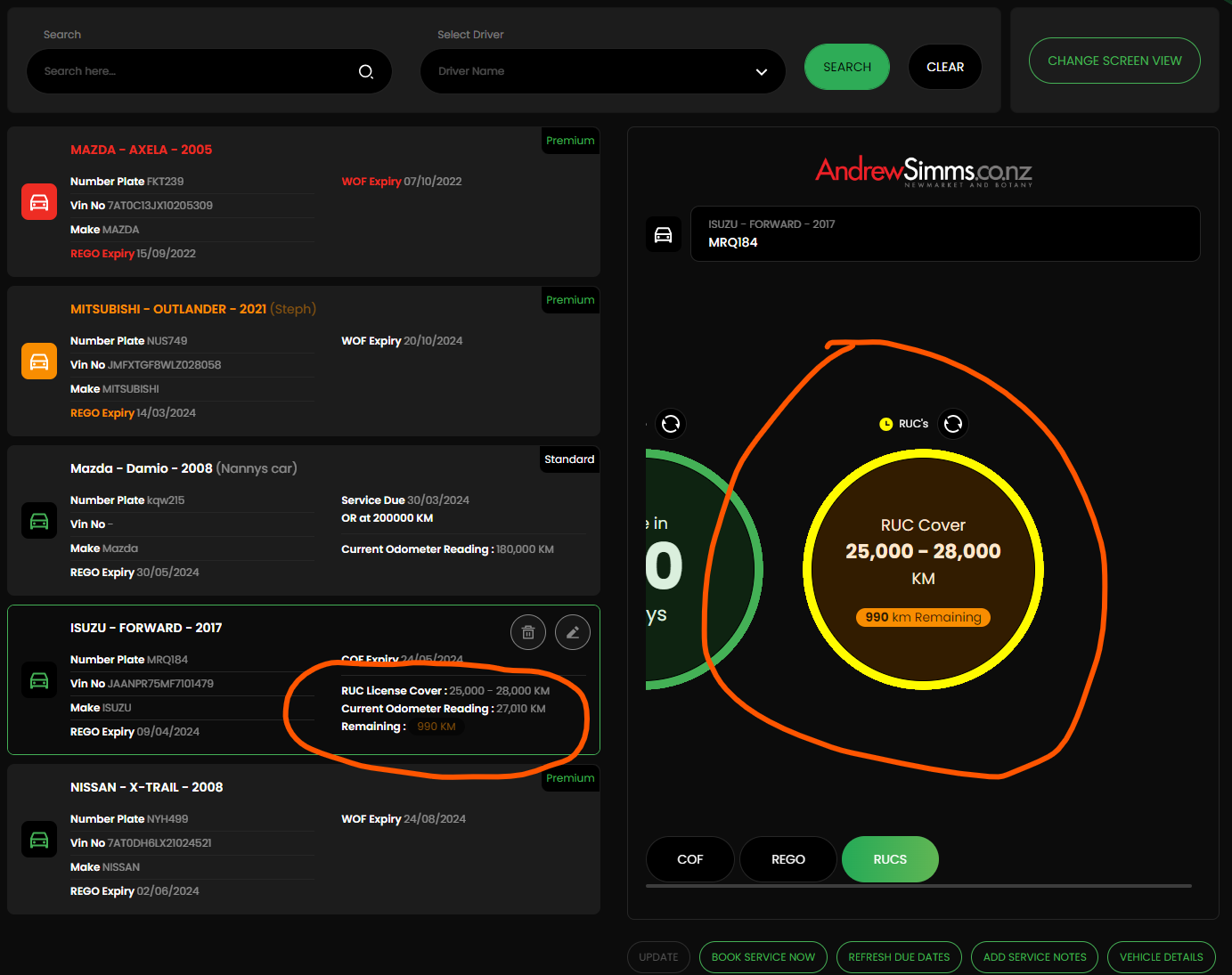Screen dimensions: 1232x975
Task: Switch to the COF tab
Action: pos(690,859)
